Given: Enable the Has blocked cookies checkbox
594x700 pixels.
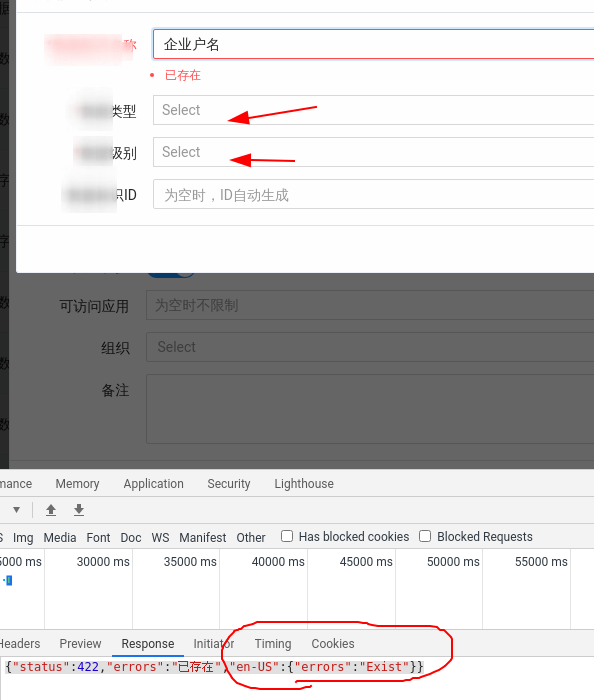Looking at the screenshot, I should tap(287, 536).
